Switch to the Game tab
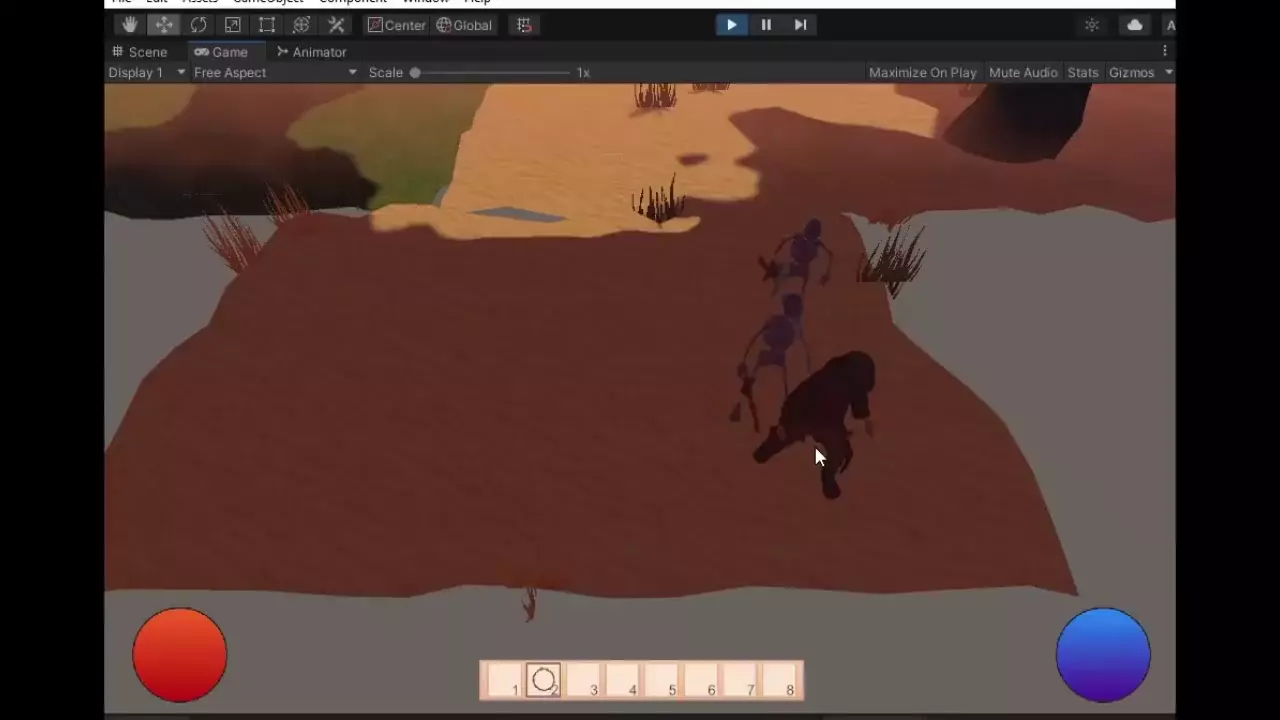The image size is (1280, 720). (x=221, y=52)
